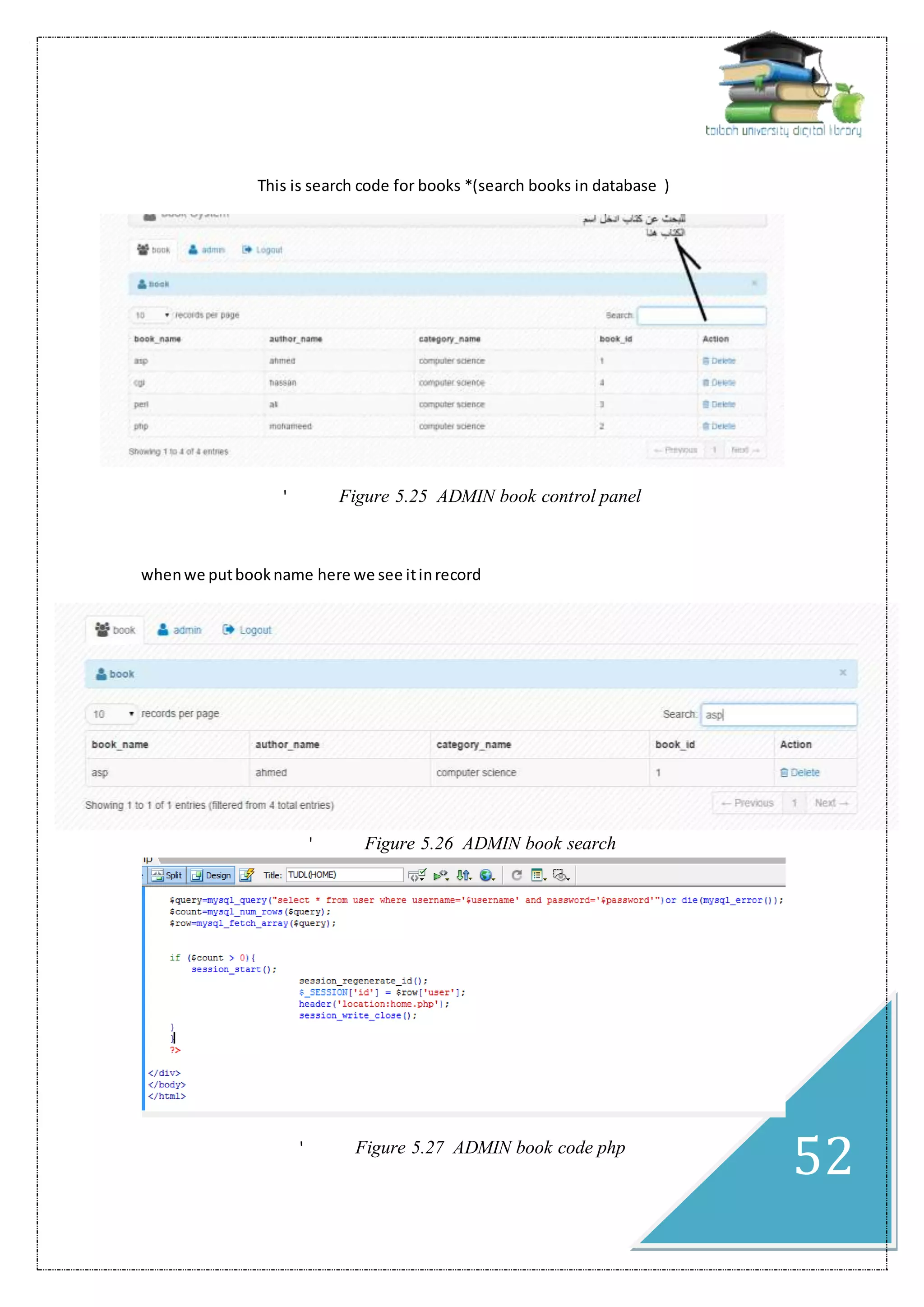Image resolution: width=924 pixels, height=1307 pixels.
Task: Open the admin tab in upper panel
Action: tap(207, 249)
